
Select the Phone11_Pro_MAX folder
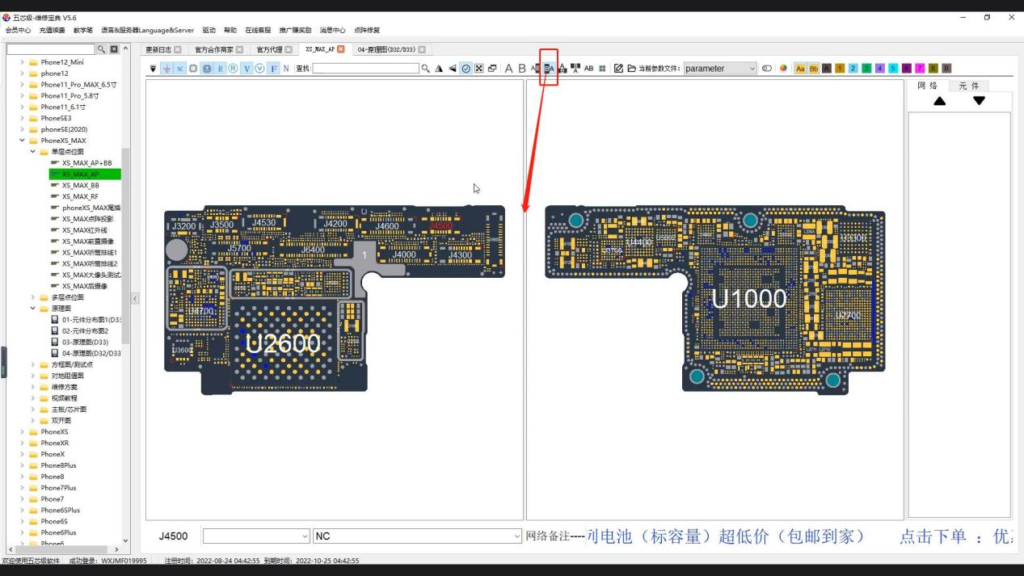point(78,85)
